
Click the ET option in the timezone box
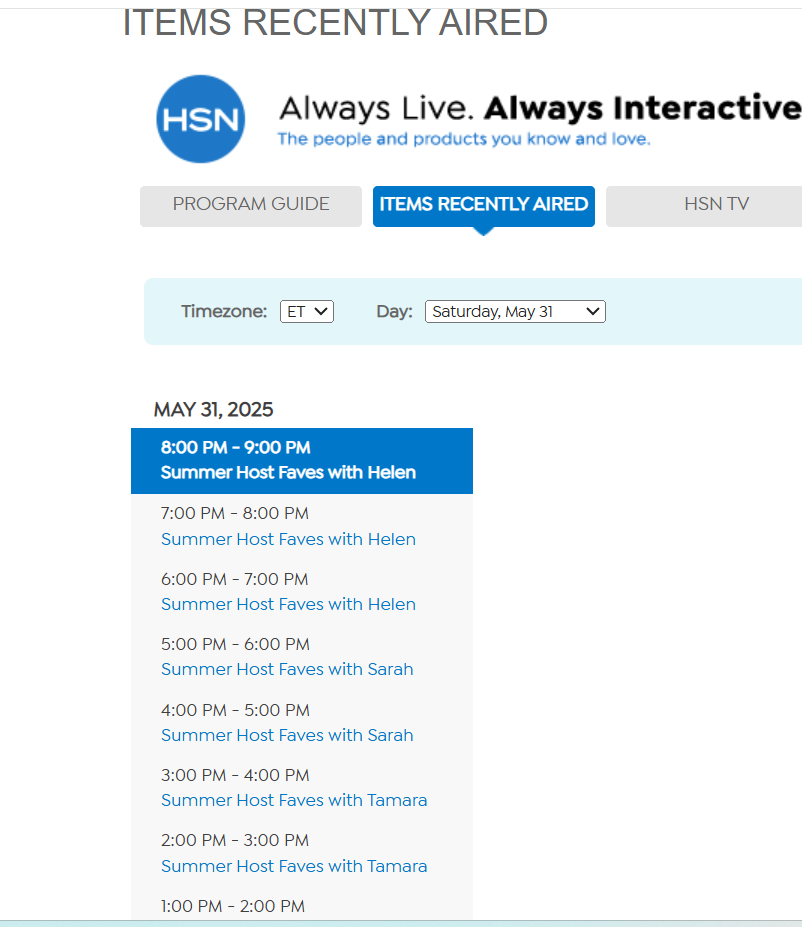click(300, 311)
